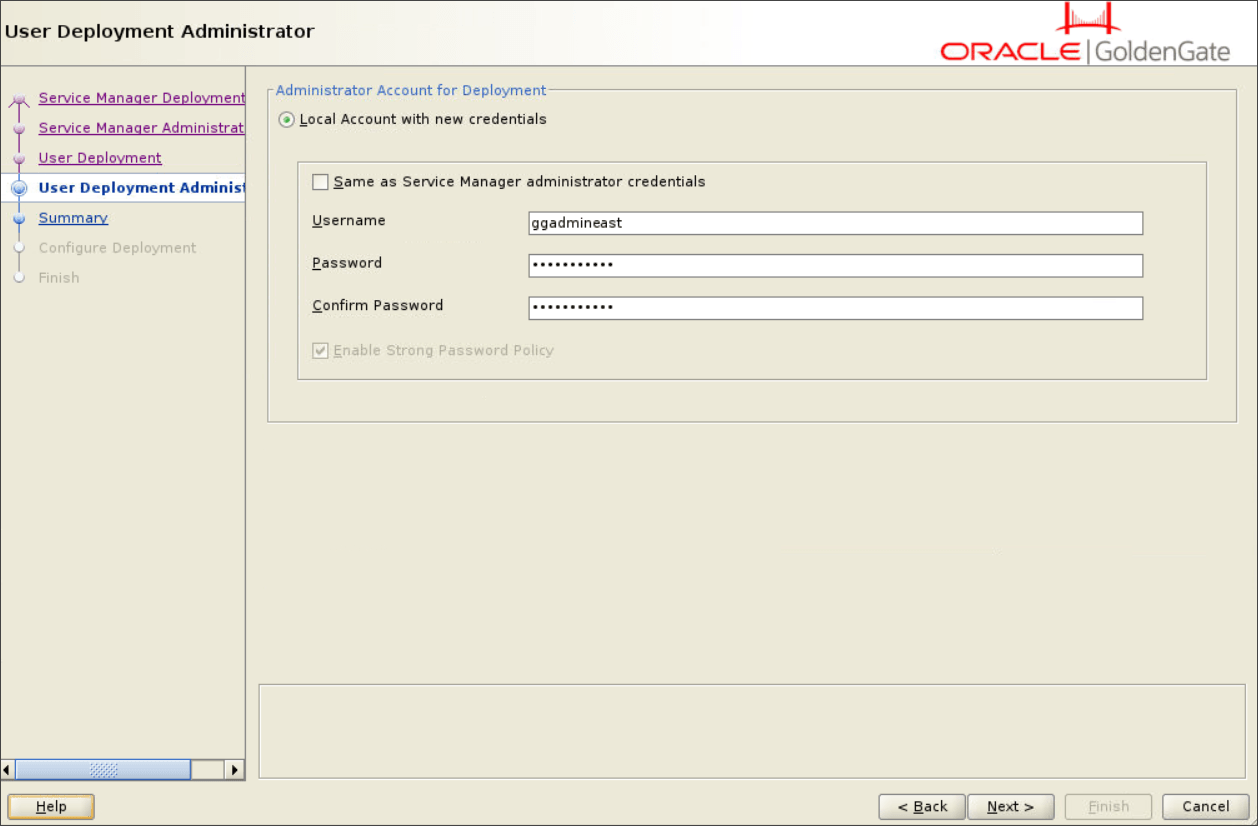Click the sidebar scrollbar left arrow
1258x826 pixels.
click(x=9, y=770)
